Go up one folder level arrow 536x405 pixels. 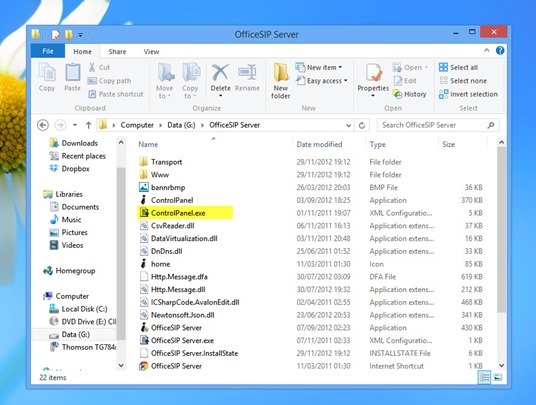click(89, 125)
